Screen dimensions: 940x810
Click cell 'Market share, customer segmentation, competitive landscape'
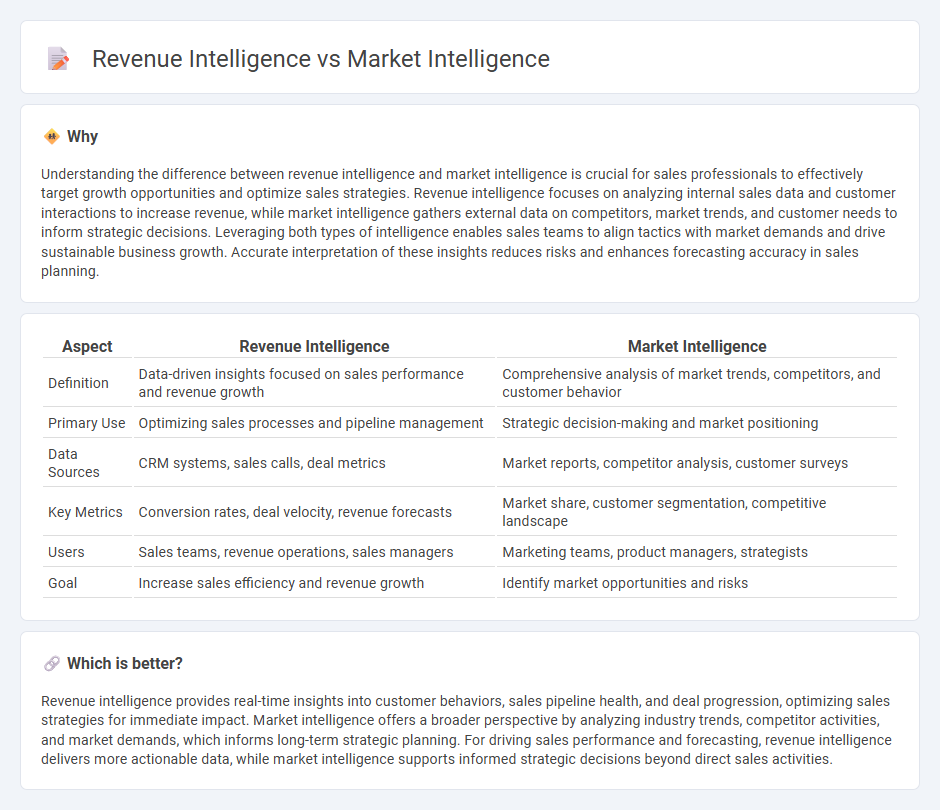pos(697,512)
